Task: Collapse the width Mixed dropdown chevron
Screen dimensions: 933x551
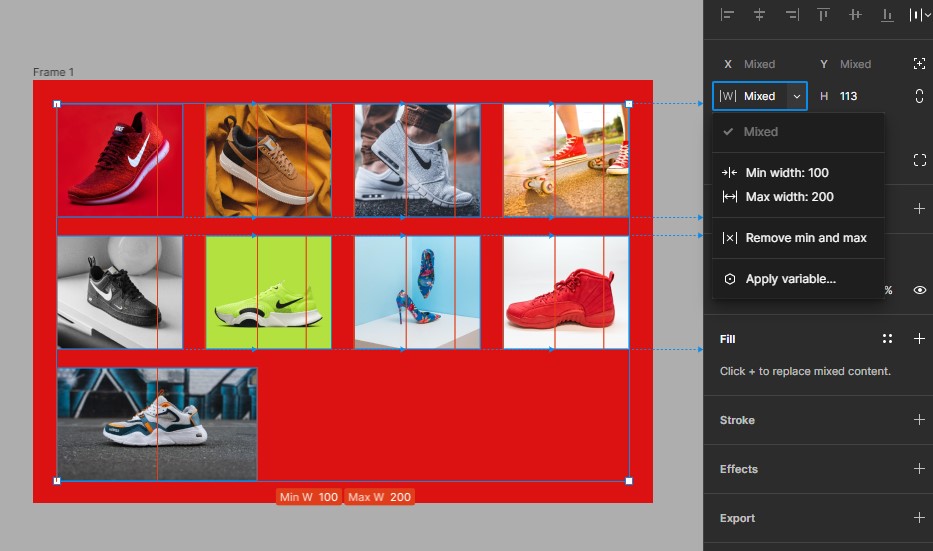Action: tap(796, 96)
